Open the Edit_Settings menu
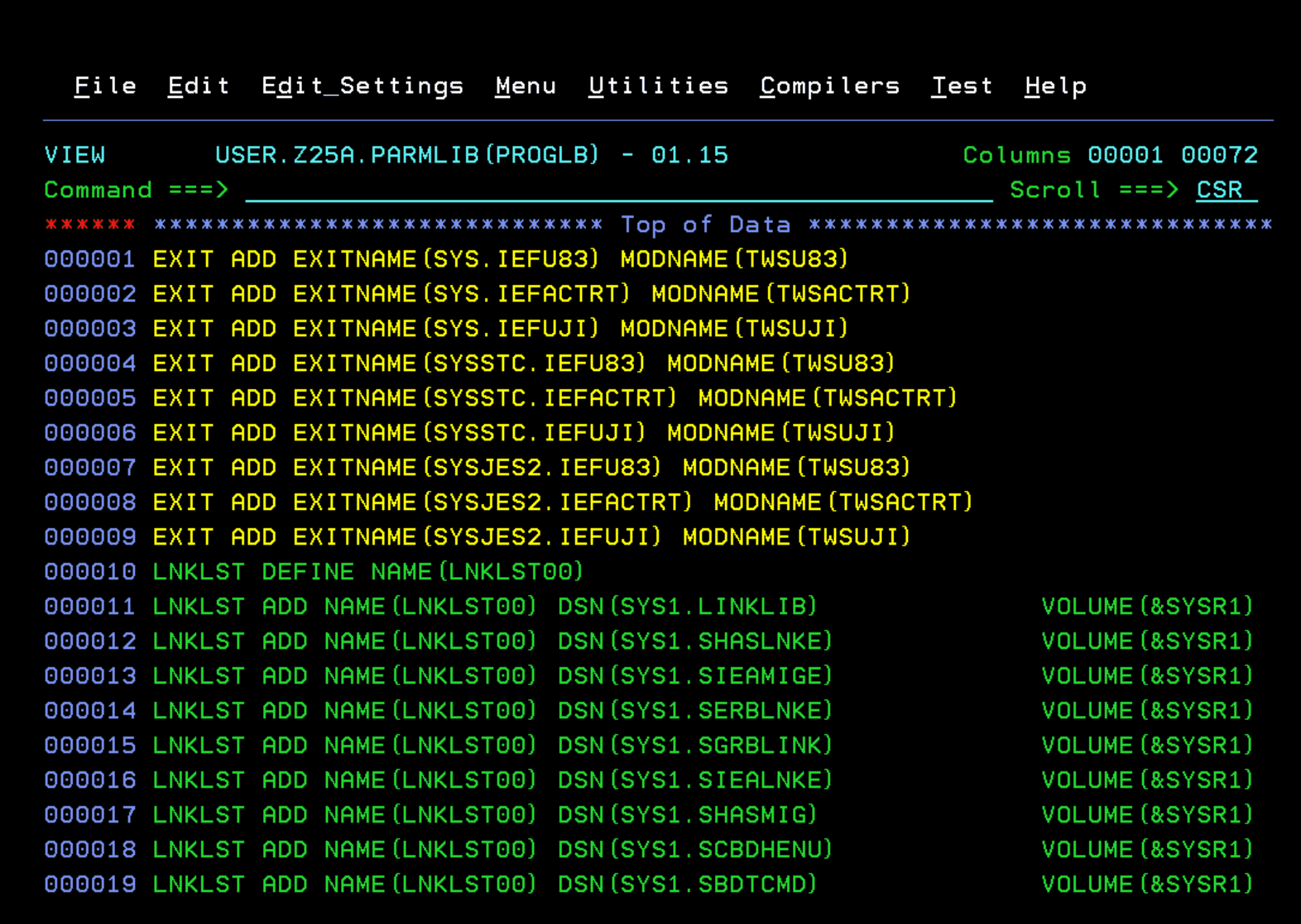Screen dimensions: 1301x924 362,86
